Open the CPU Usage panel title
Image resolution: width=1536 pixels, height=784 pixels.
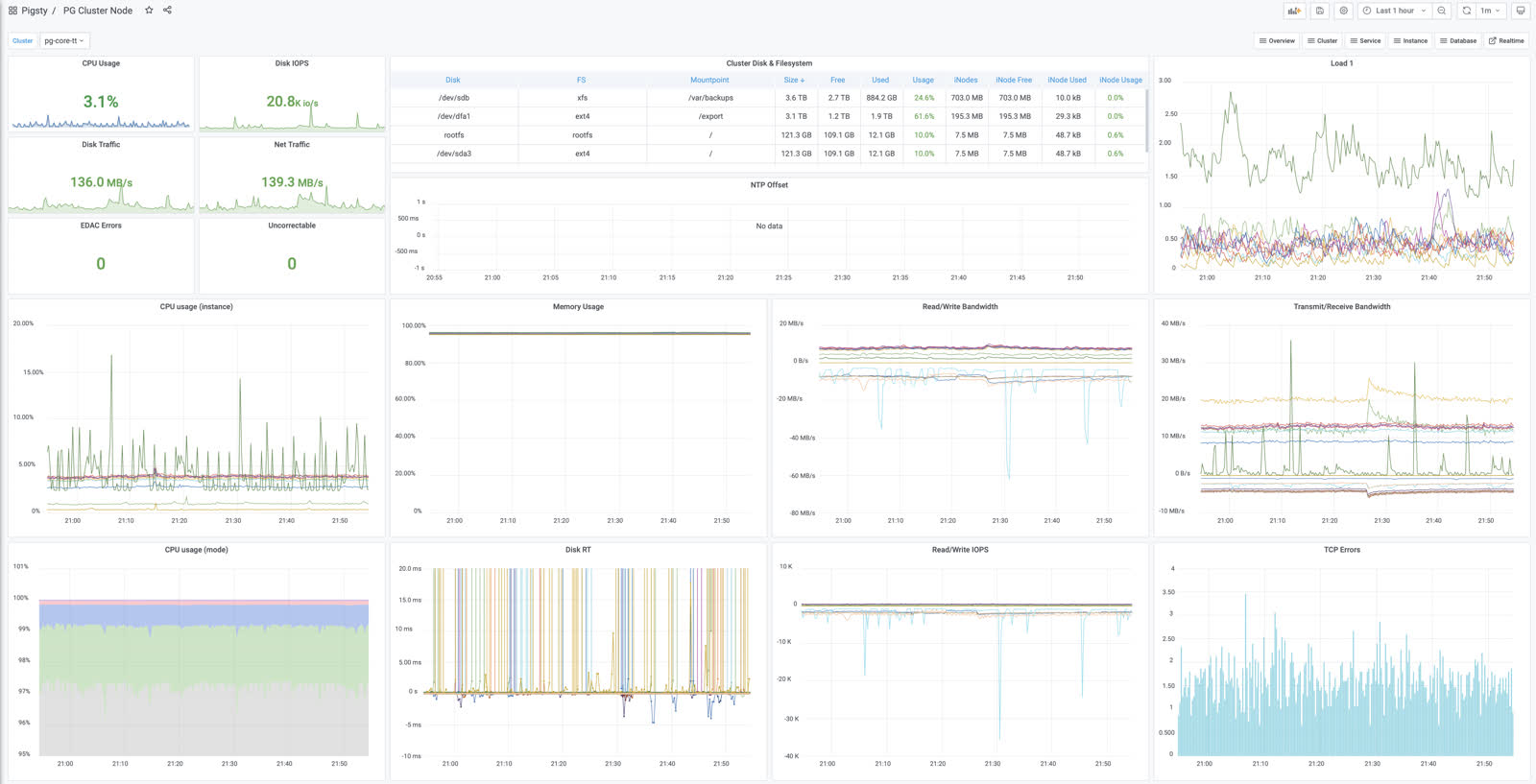coord(101,63)
